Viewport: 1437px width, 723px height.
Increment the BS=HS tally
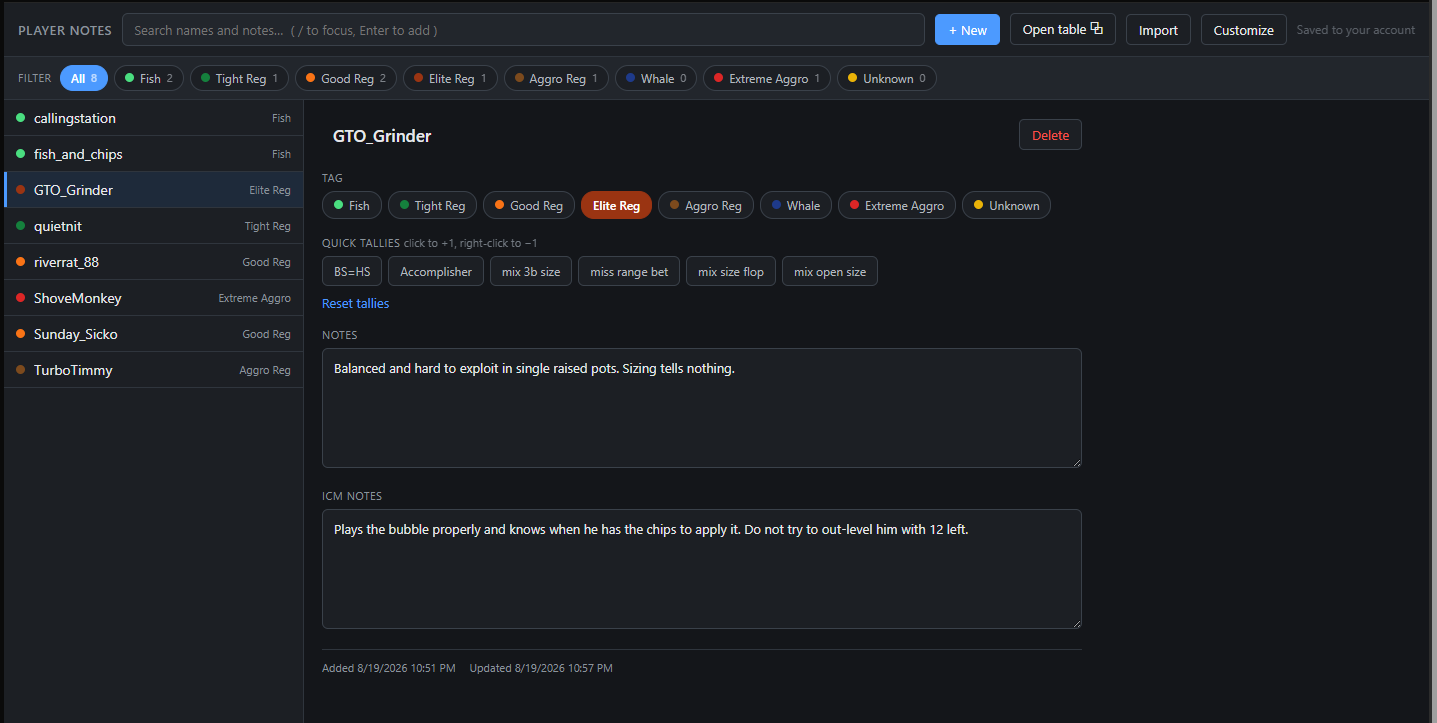coord(352,271)
